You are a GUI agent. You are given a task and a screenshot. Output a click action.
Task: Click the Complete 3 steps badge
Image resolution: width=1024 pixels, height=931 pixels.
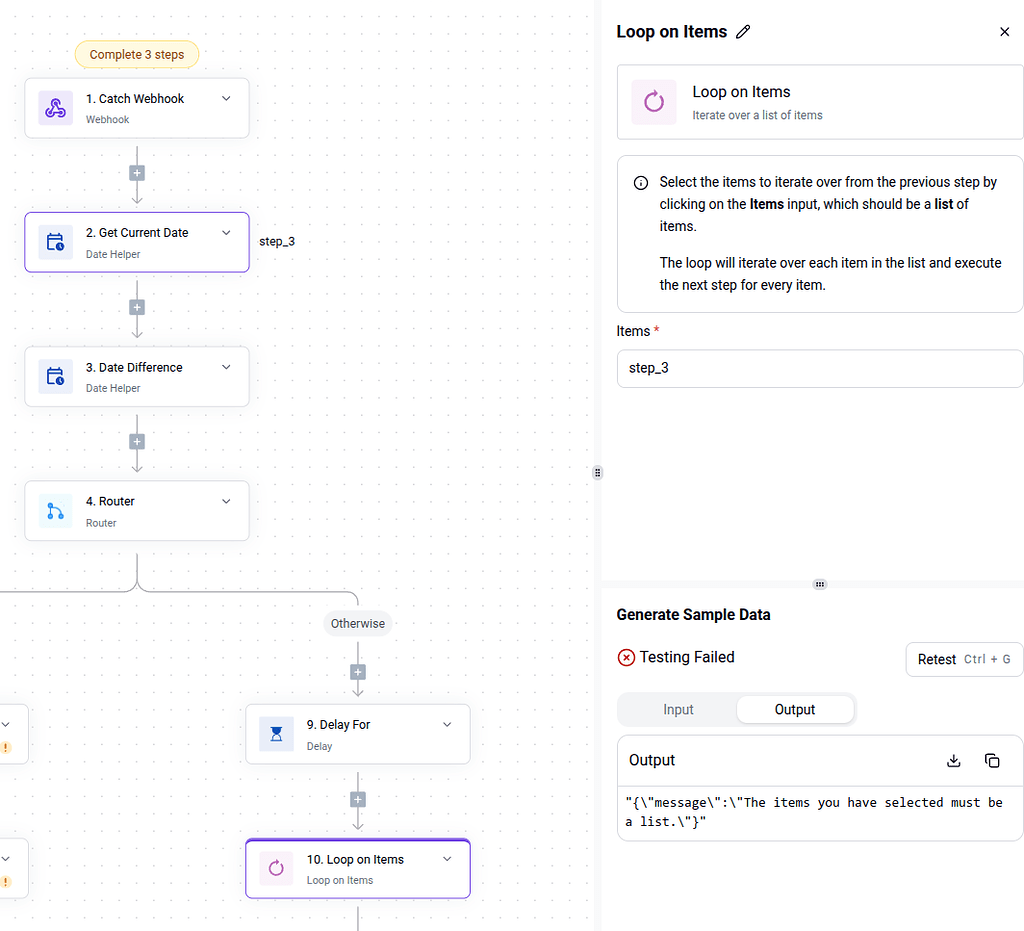point(136,54)
